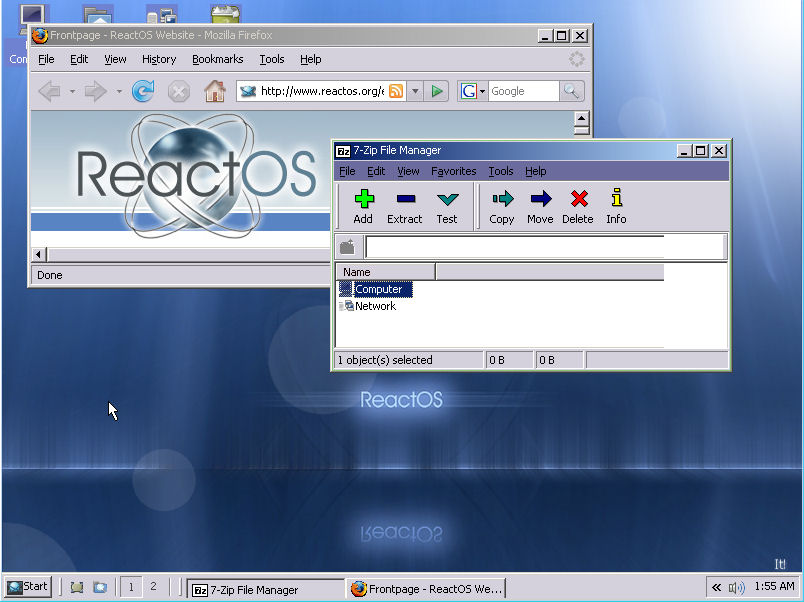The image size is (804, 602).
Task: Click the volume icon in the system tray
Action: click(x=737, y=587)
